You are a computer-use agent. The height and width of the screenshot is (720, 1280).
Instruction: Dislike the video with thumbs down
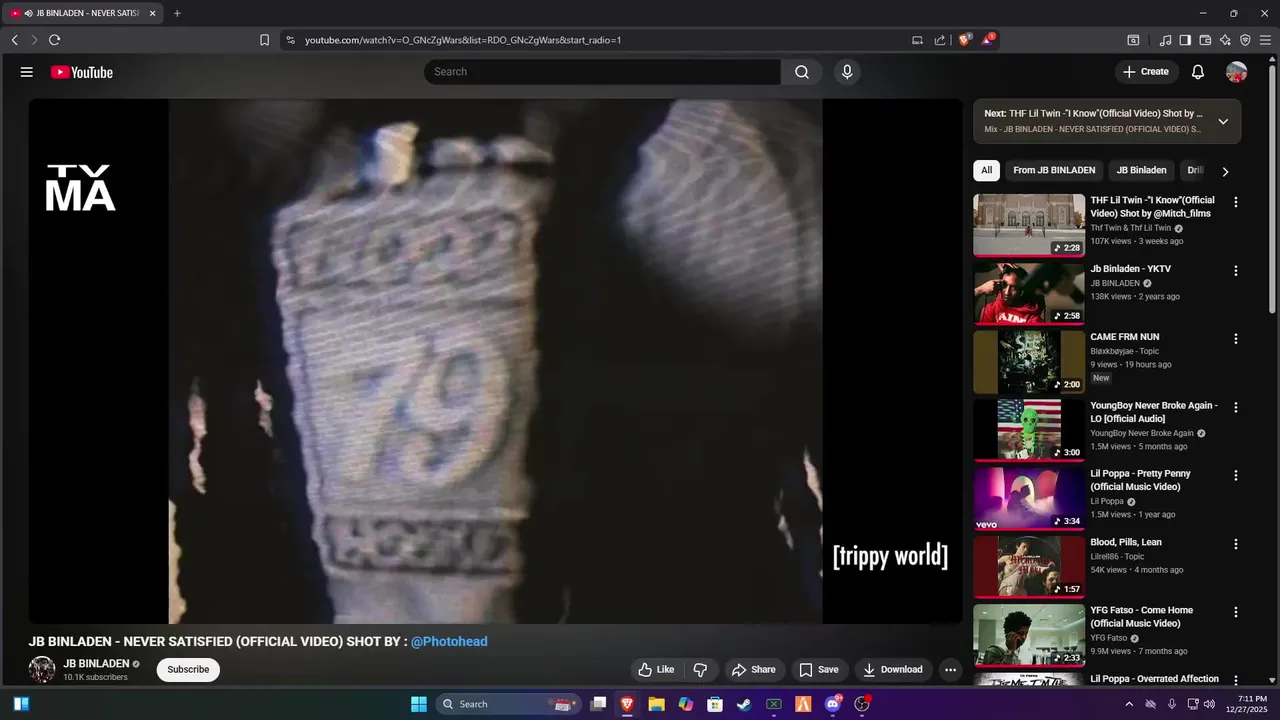(x=700, y=670)
